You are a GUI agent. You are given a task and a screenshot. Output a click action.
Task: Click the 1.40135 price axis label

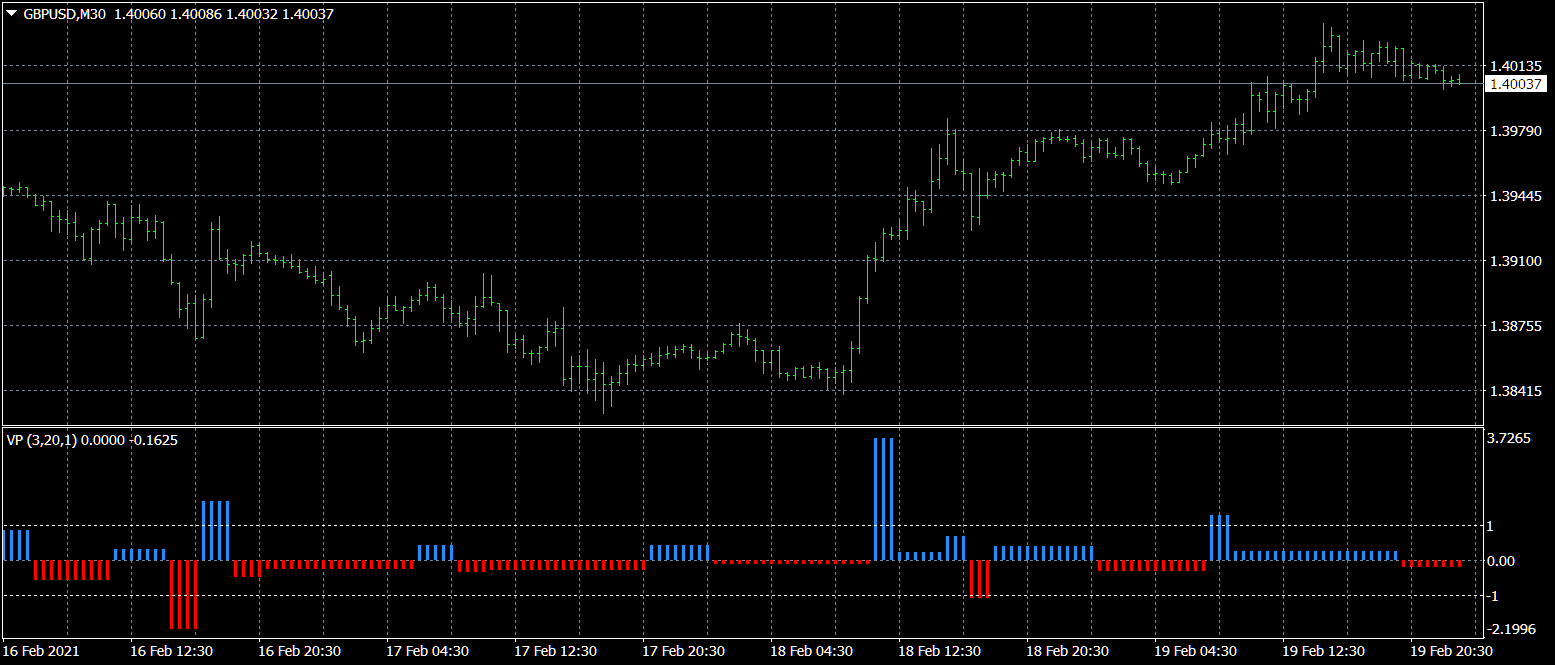1514,66
